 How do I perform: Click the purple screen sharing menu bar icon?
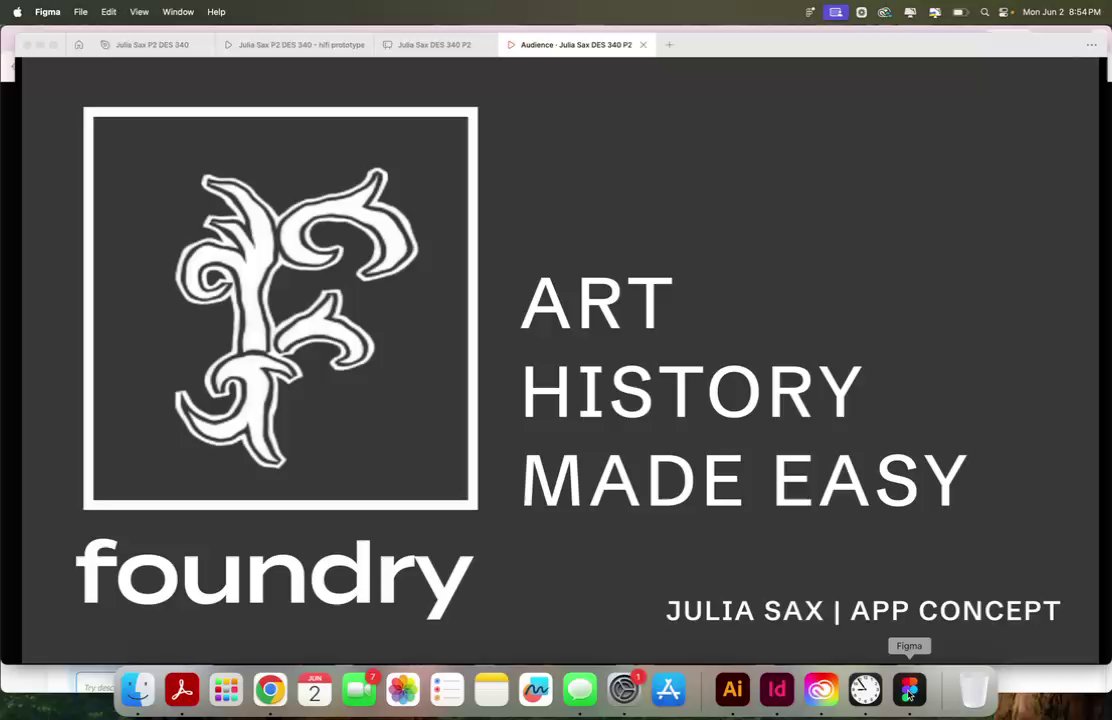tap(836, 12)
